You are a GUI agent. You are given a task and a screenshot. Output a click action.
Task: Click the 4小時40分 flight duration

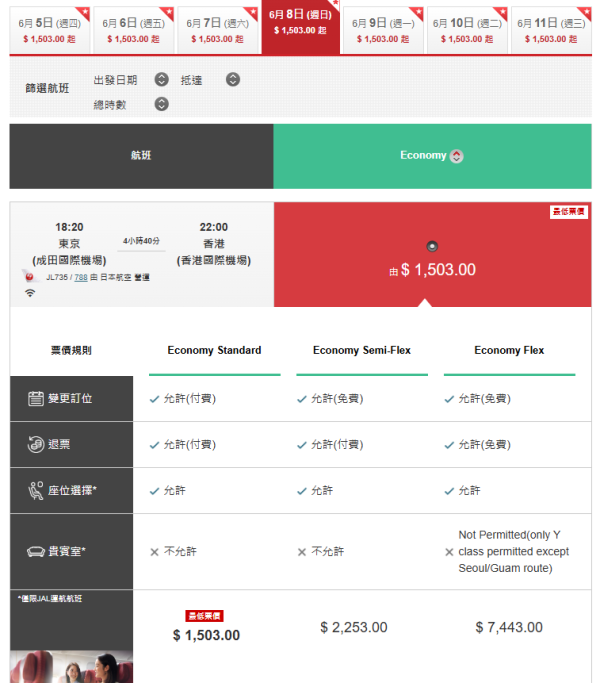(141, 241)
